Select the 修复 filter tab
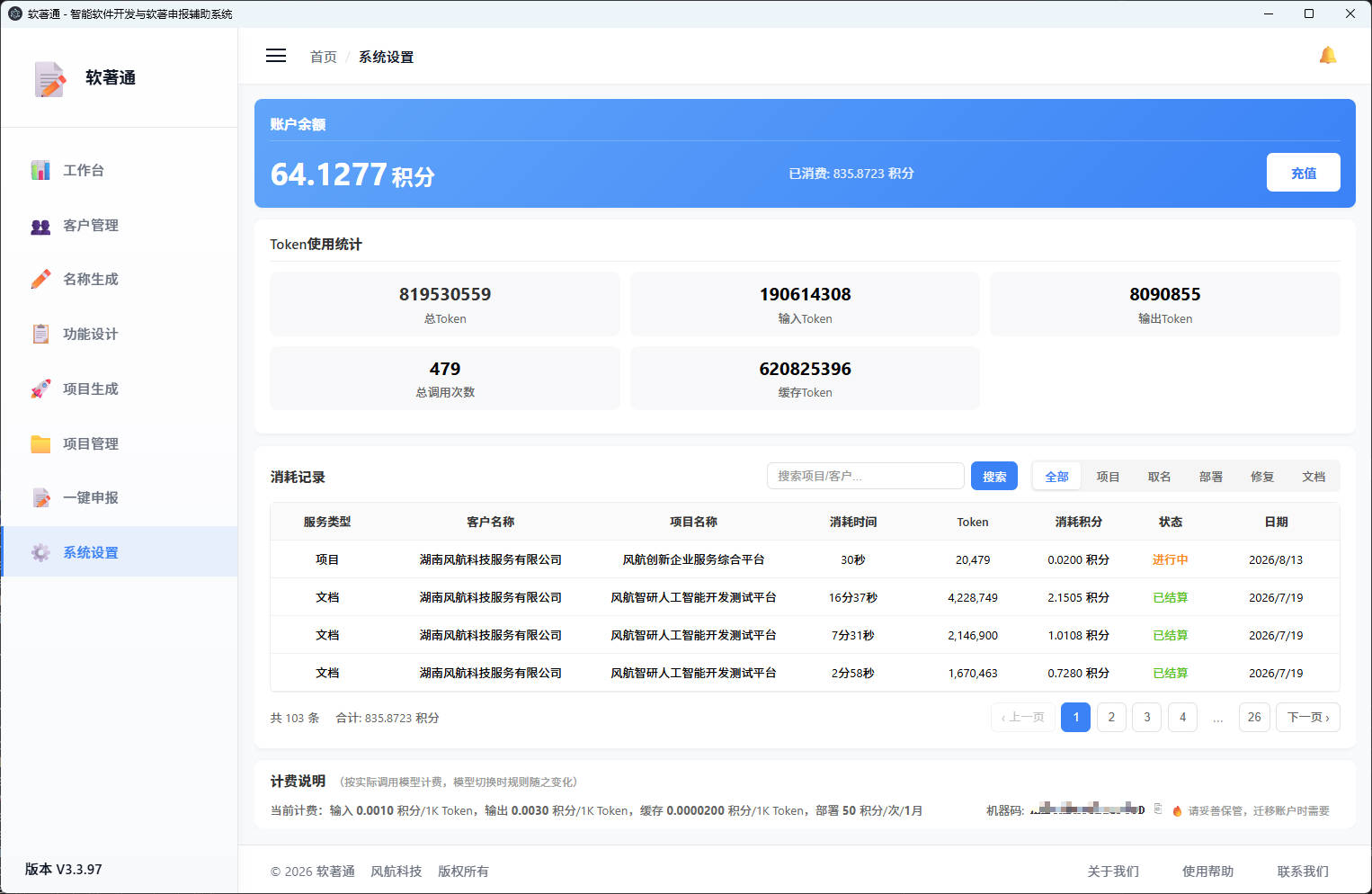The width and height of the screenshot is (1372, 894). tap(1261, 477)
